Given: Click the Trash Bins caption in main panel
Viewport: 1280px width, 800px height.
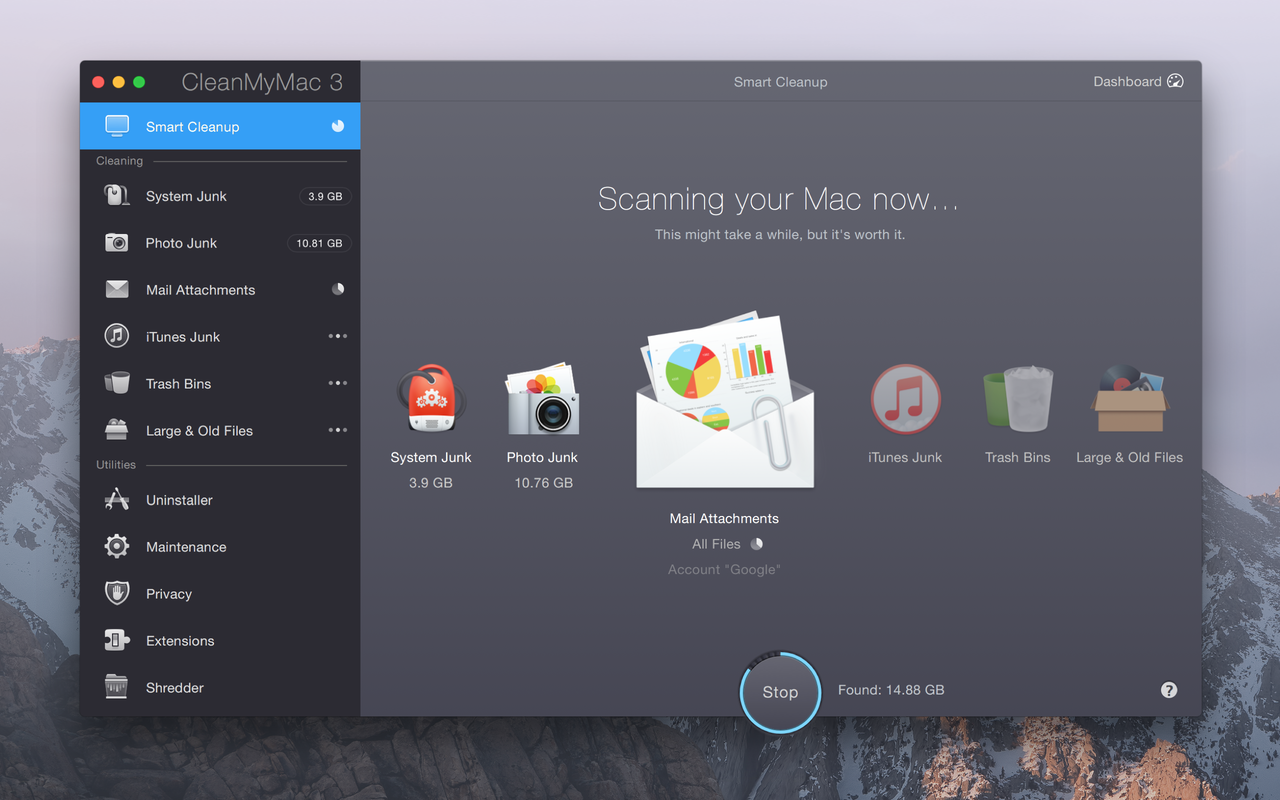Looking at the screenshot, I should click(1018, 457).
